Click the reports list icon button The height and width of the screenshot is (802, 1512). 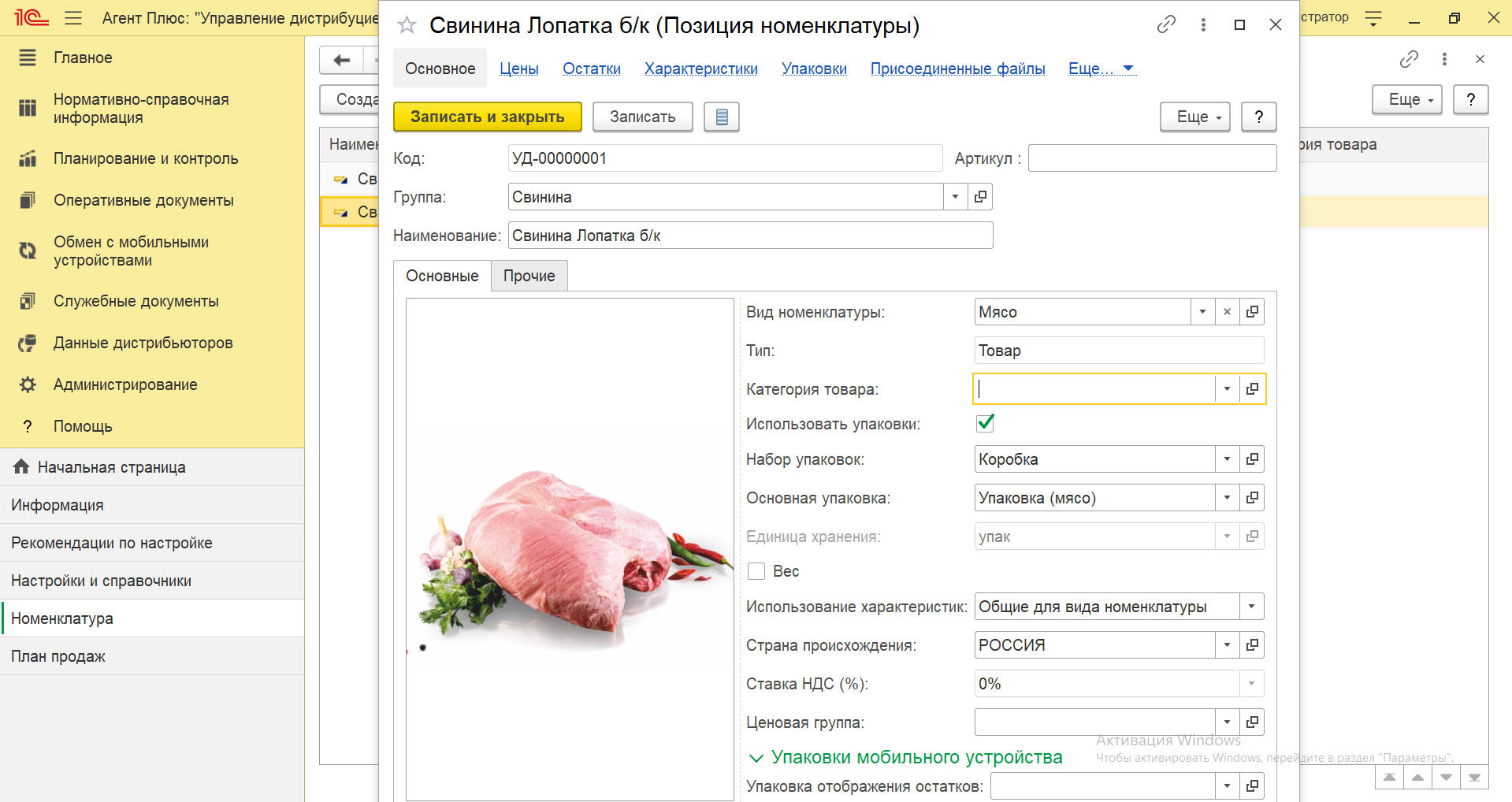point(722,117)
